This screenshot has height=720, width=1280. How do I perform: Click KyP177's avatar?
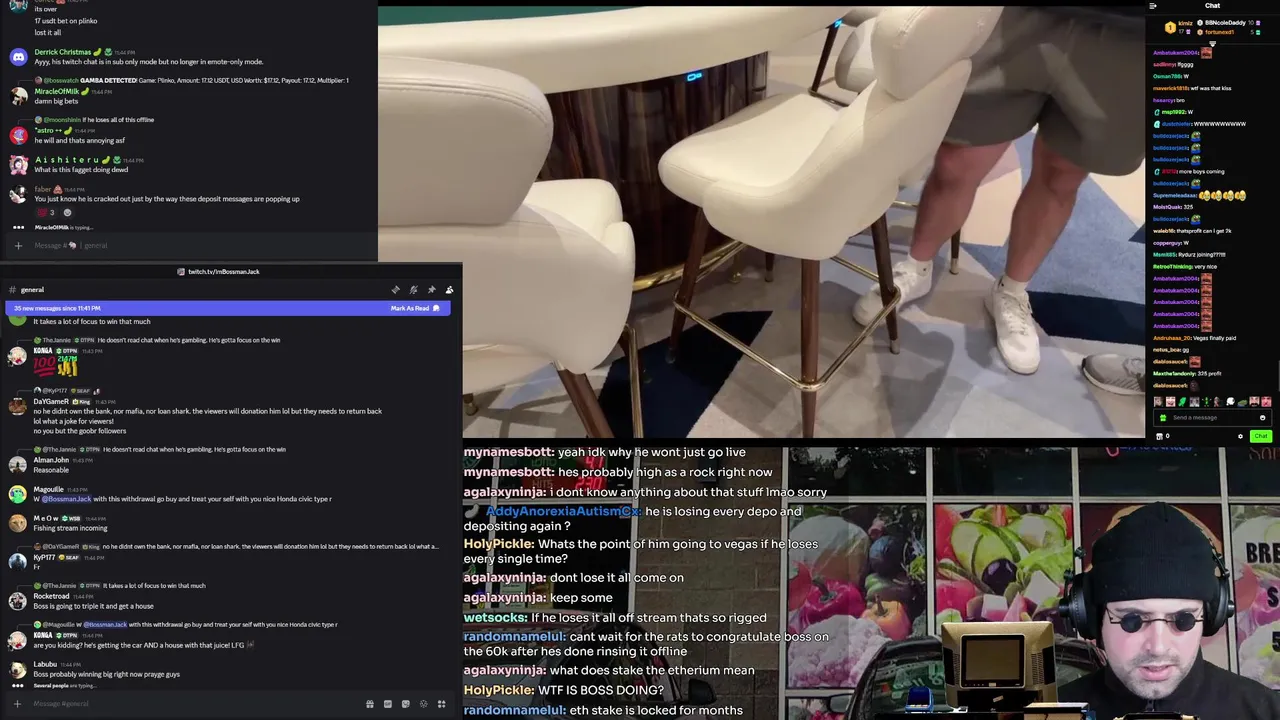point(18,562)
